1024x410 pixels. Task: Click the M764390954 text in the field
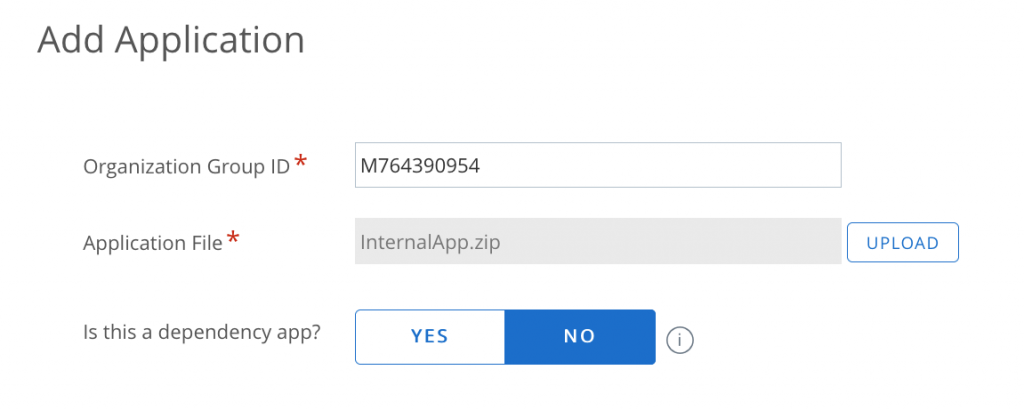tap(420, 166)
